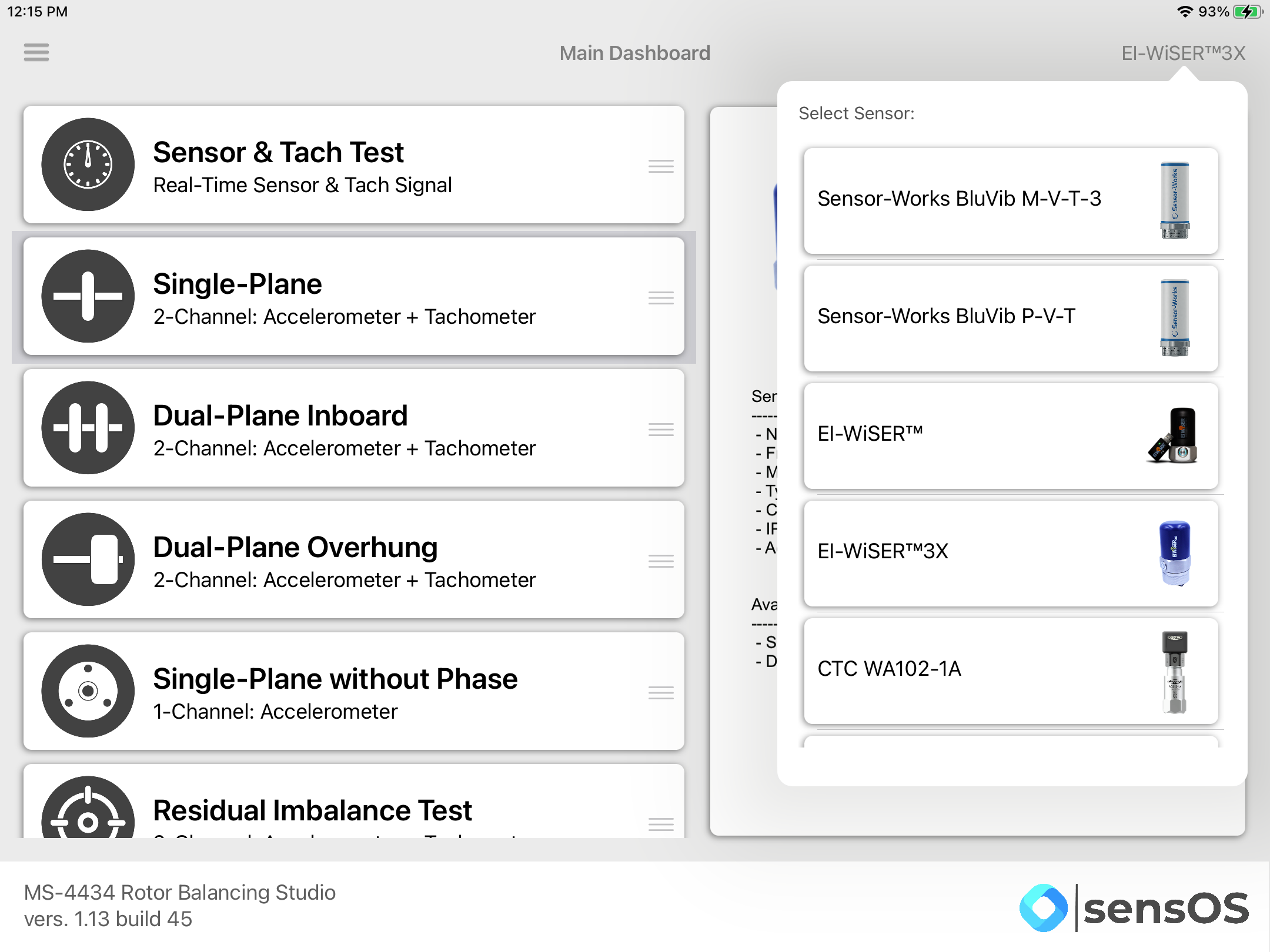This screenshot has height=952, width=1270.
Task: Open the EI-WiSER™3X sensor selector in header
Action: coord(1183,53)
